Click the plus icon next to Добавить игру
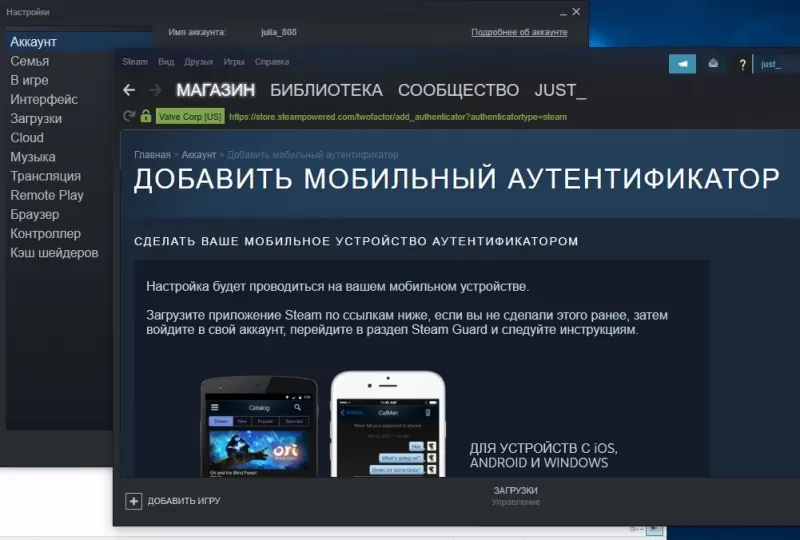The image size is (800, 540). [x=134, y=501]
